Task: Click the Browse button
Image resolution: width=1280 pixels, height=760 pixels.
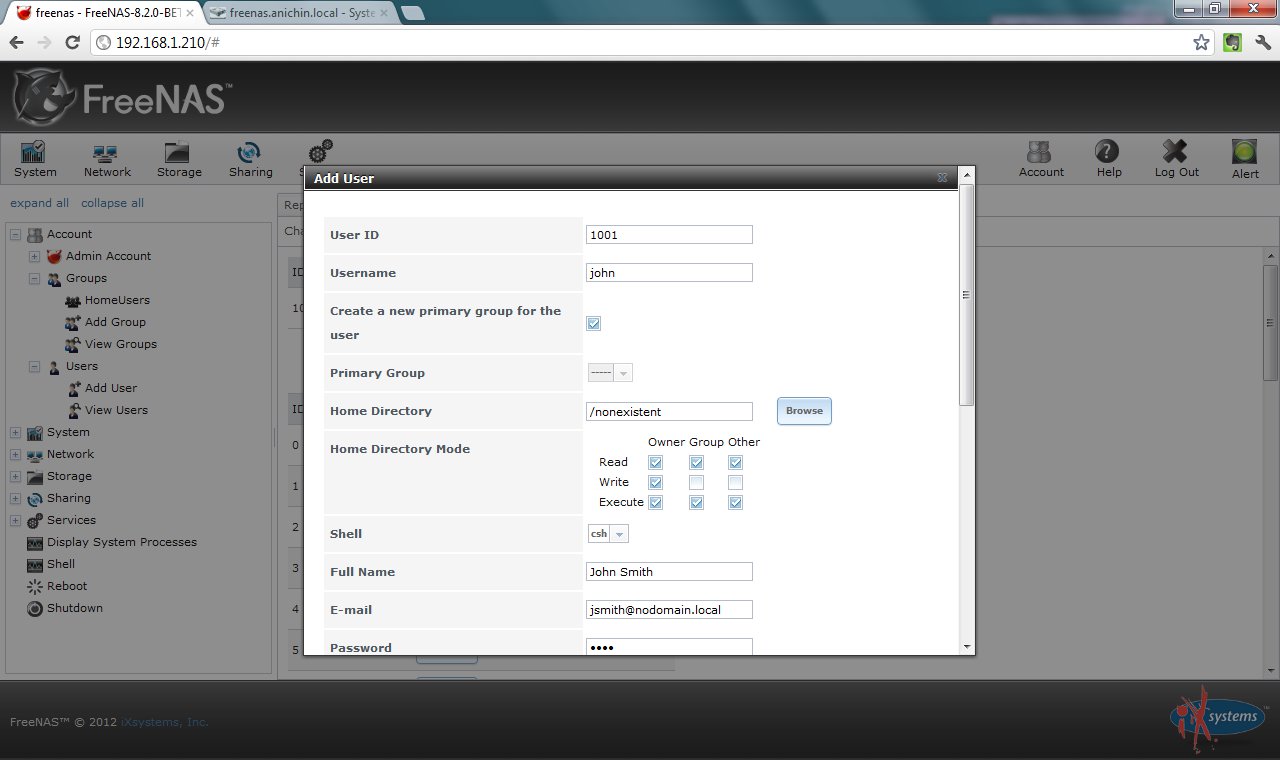Action: click(x=804, y=411)
